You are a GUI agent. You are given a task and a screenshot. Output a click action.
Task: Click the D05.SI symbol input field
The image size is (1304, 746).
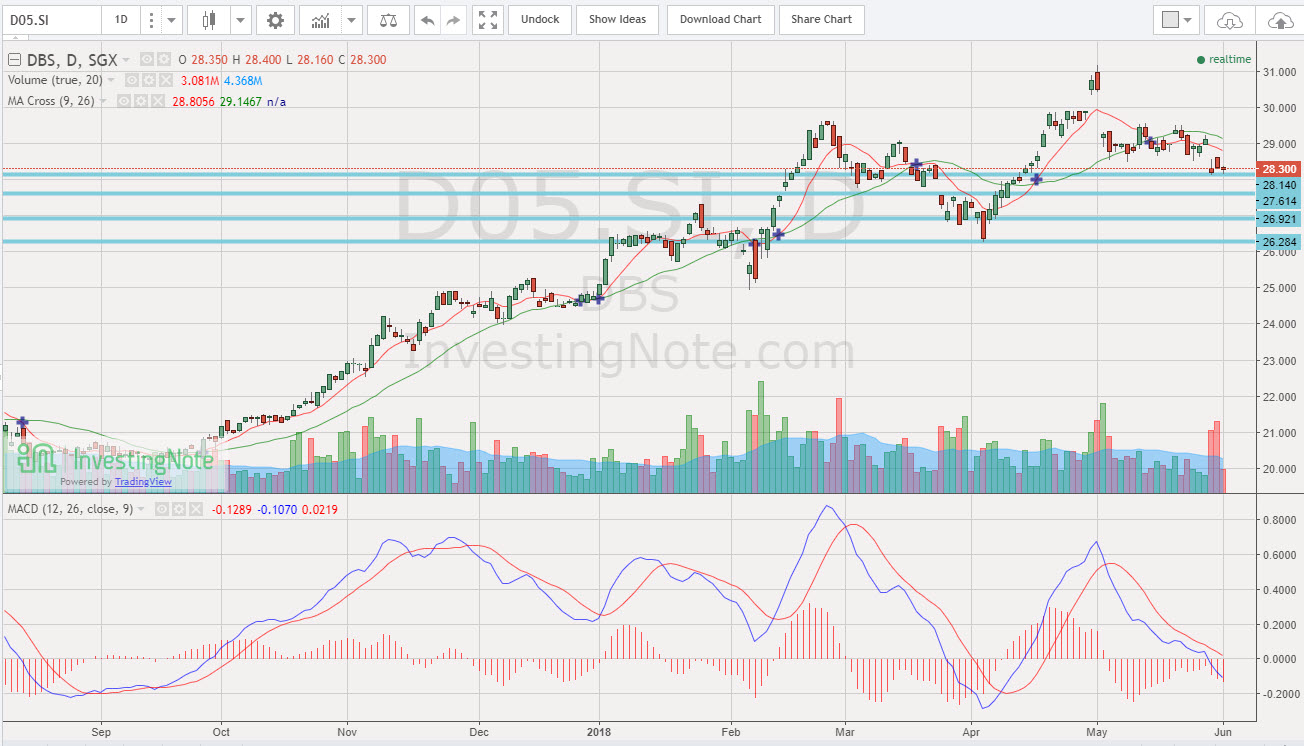pyautogui.click(x=52, y=19)
